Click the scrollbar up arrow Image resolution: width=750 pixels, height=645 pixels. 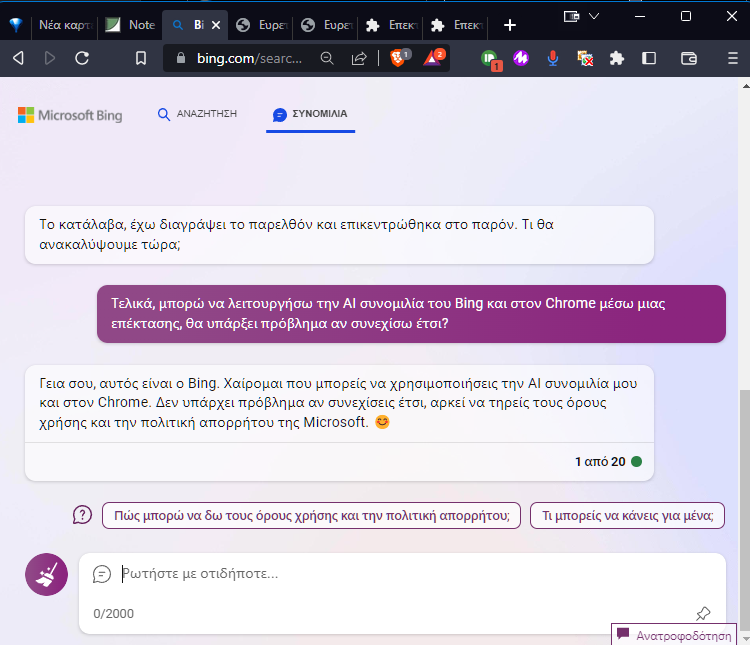tap(745, 86)
